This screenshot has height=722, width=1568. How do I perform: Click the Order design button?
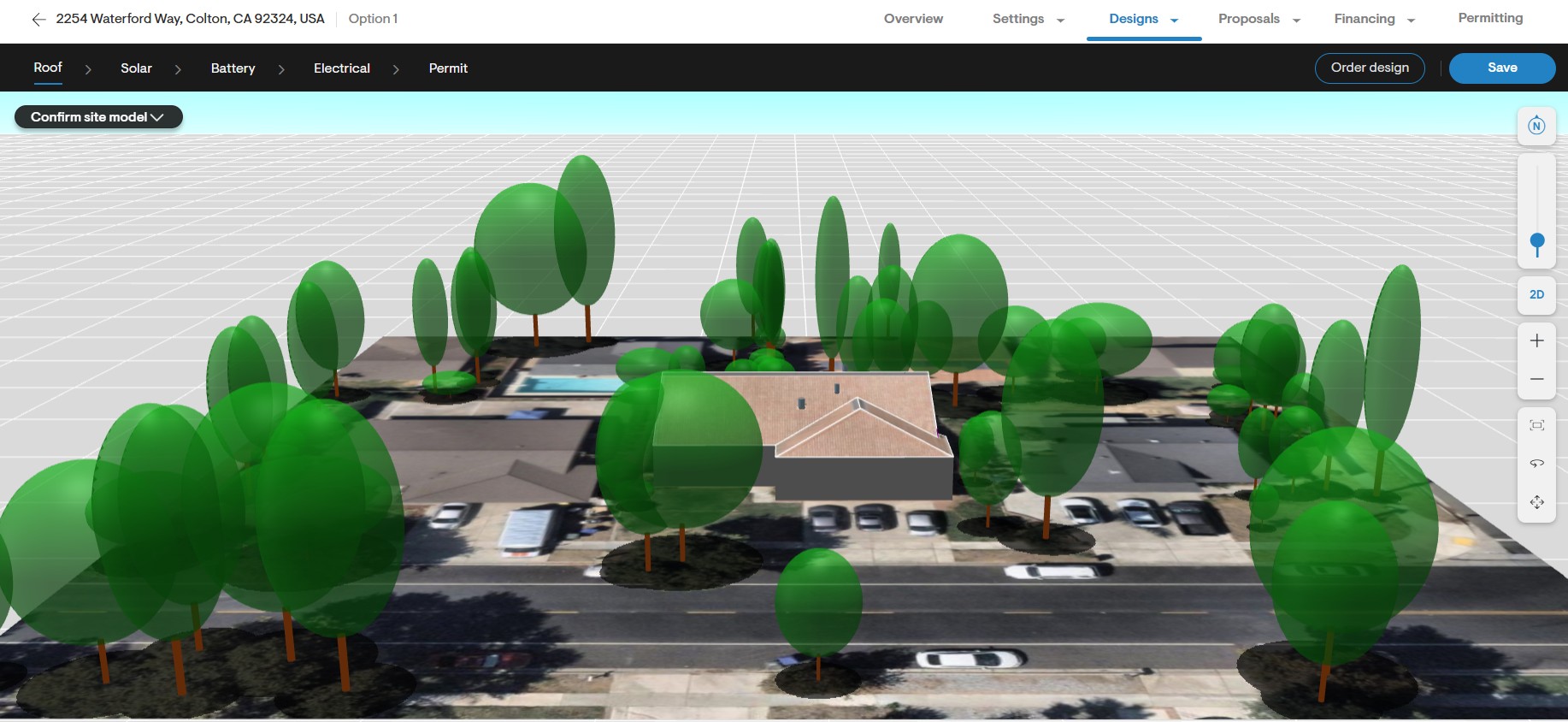click(1370, 68)
